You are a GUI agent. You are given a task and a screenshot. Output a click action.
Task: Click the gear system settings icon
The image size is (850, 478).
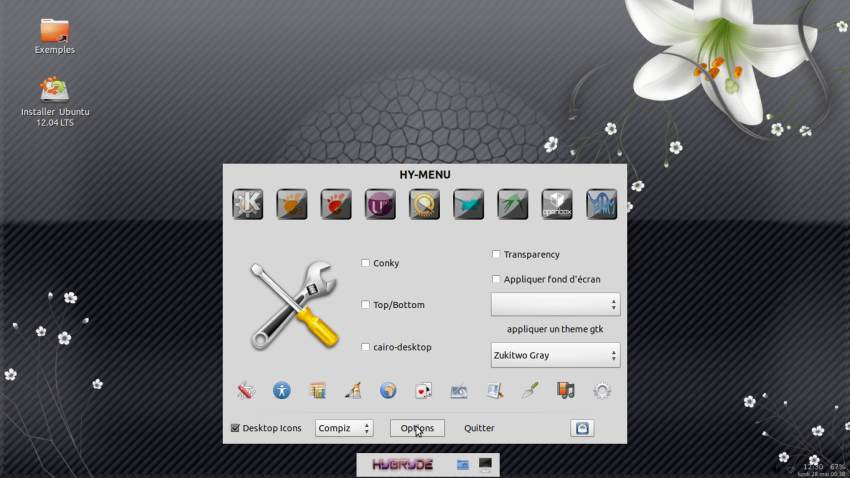pos(601,390)
